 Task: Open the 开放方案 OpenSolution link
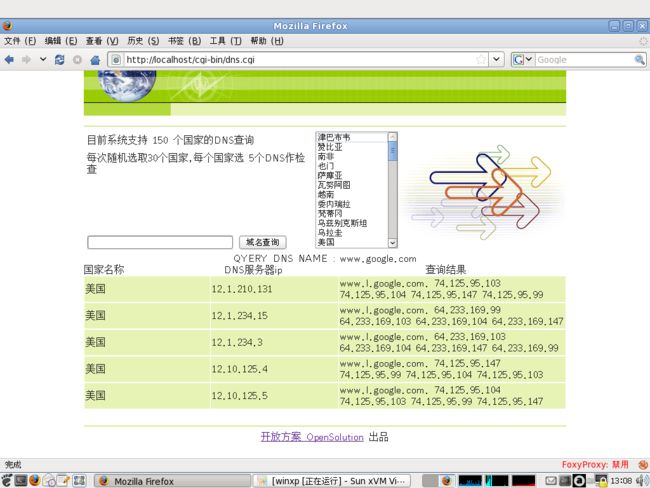coord(312,437)
